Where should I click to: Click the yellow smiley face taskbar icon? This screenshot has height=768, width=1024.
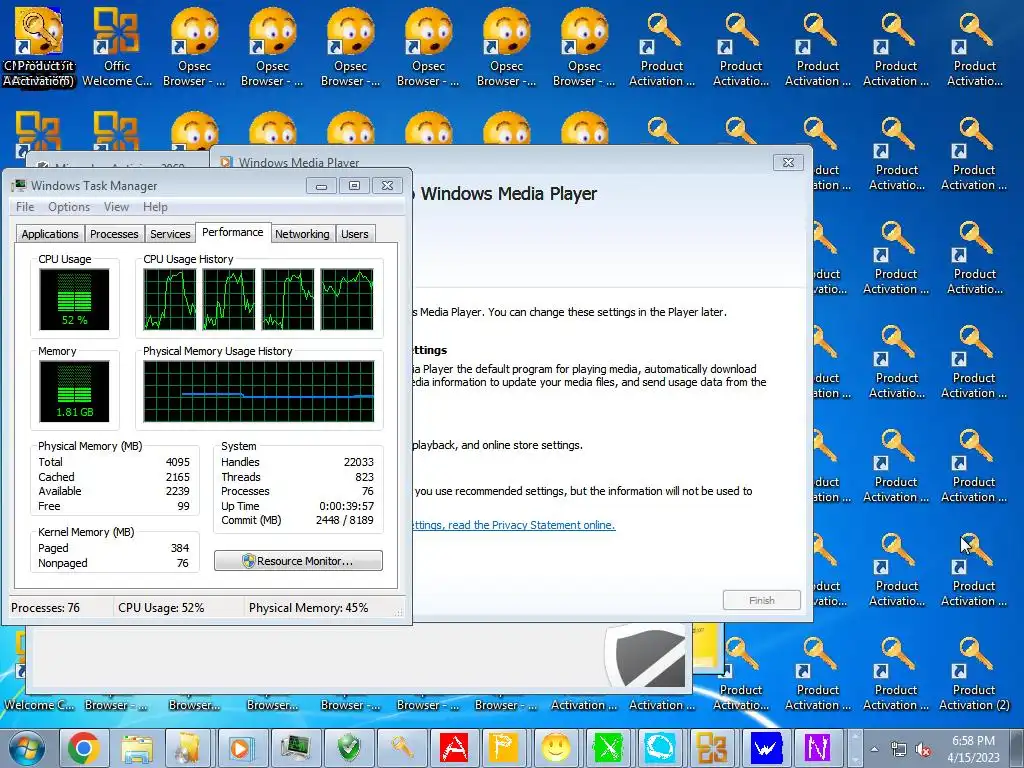pyautogui.click(x=556, y=748)
